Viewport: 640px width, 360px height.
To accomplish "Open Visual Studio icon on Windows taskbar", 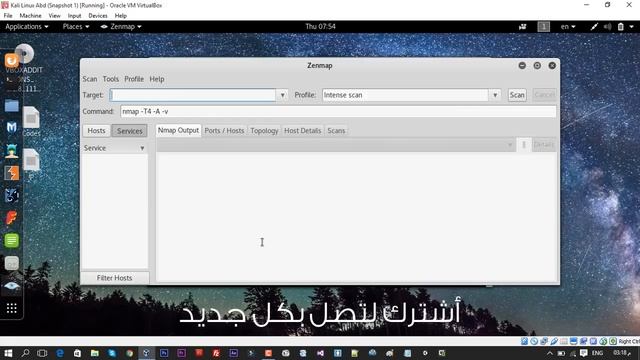I will pyautogui.click(x=320, y=353).
